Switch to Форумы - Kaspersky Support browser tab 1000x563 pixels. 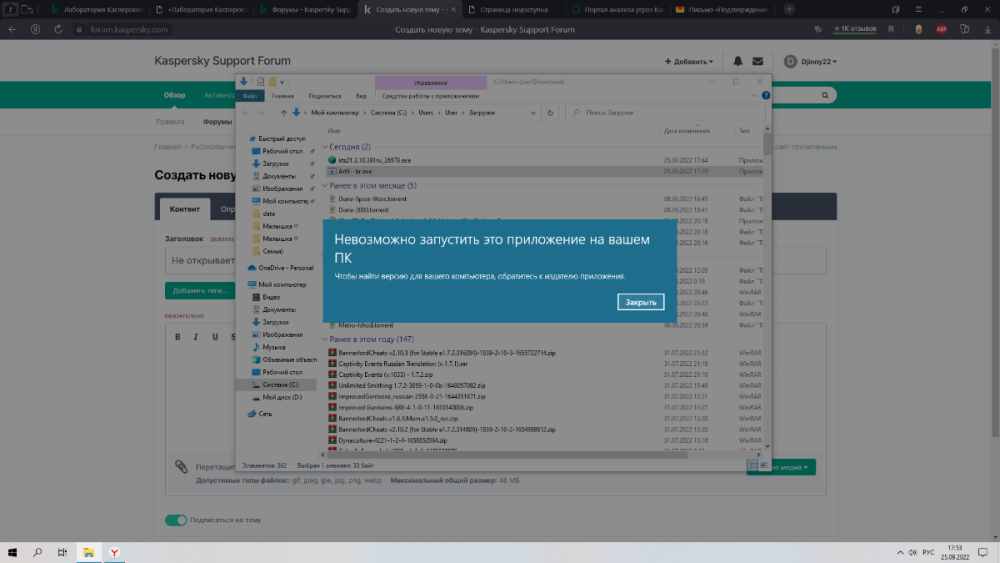305,10
